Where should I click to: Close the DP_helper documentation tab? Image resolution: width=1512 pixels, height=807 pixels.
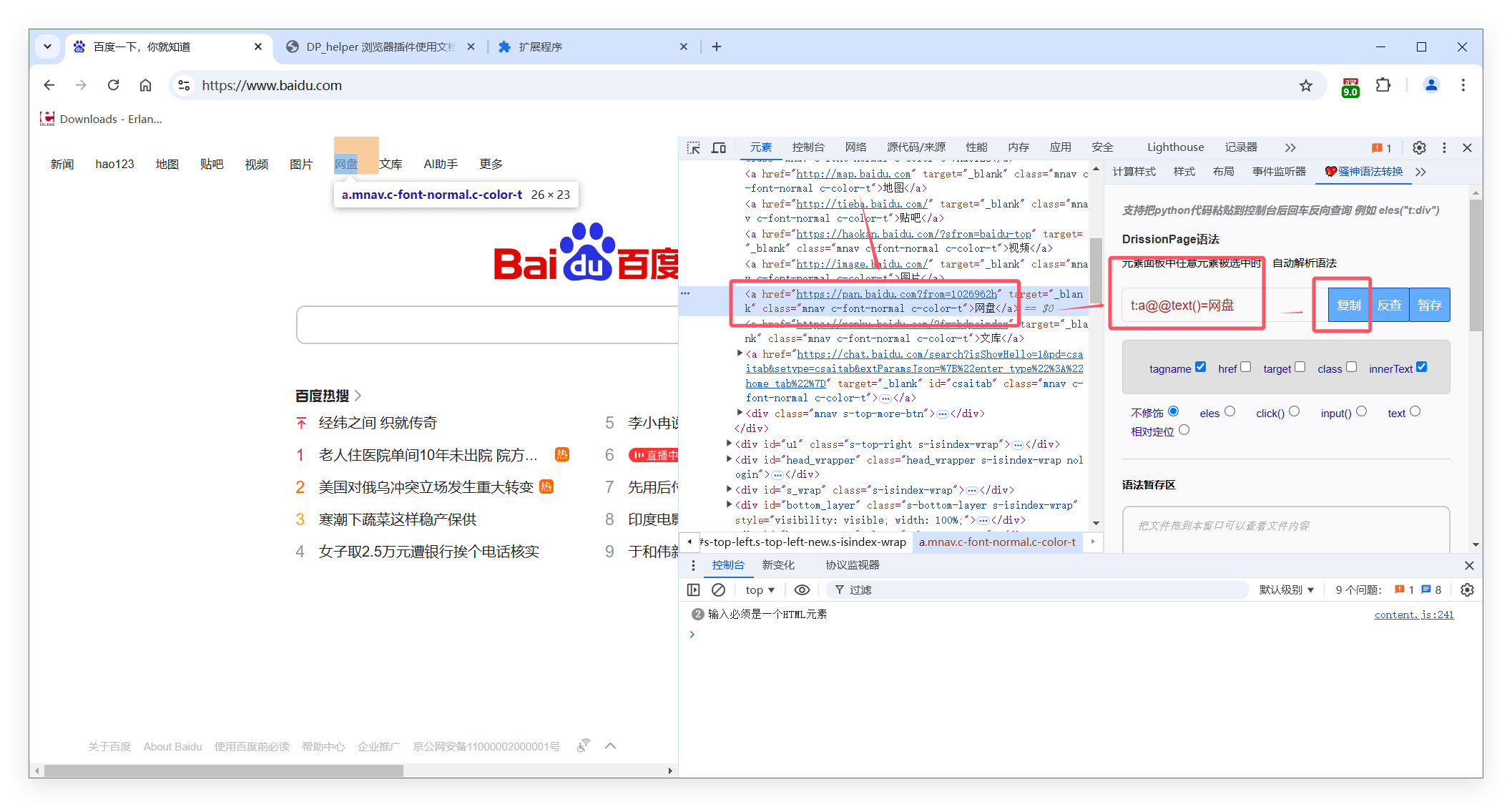(471, 47)
